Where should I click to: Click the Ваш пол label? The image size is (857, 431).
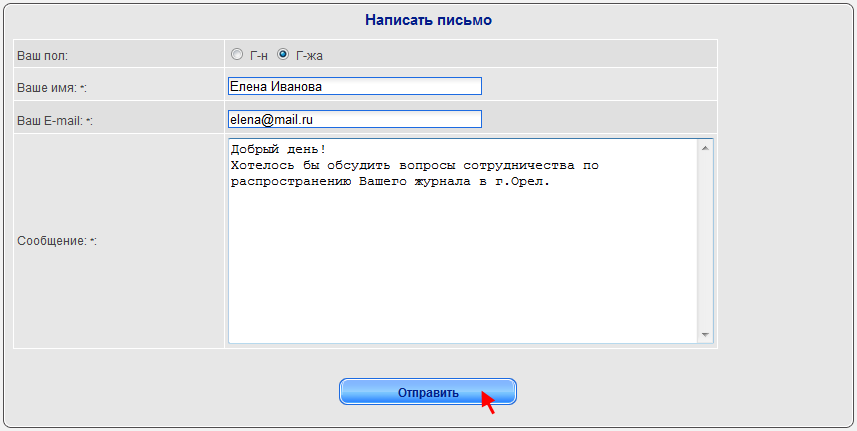point(43,56)
